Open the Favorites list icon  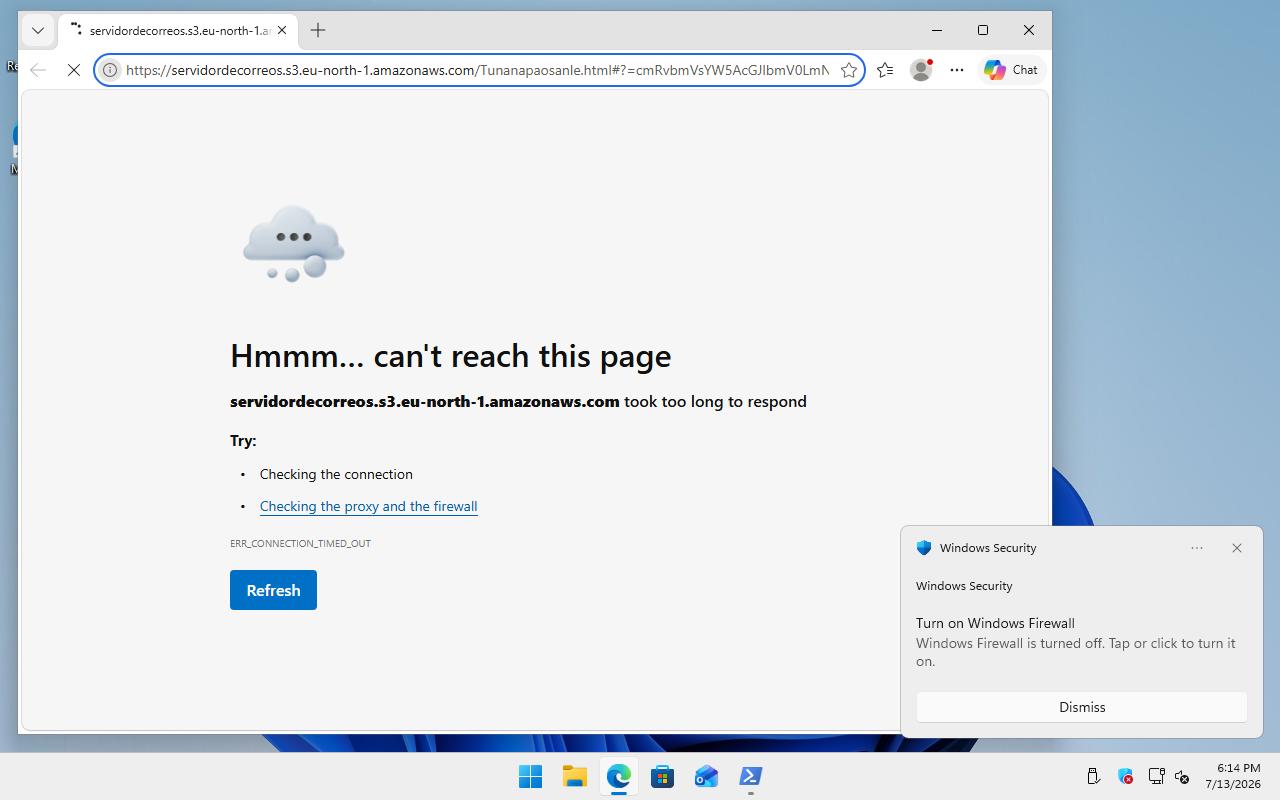click(885, 70)
